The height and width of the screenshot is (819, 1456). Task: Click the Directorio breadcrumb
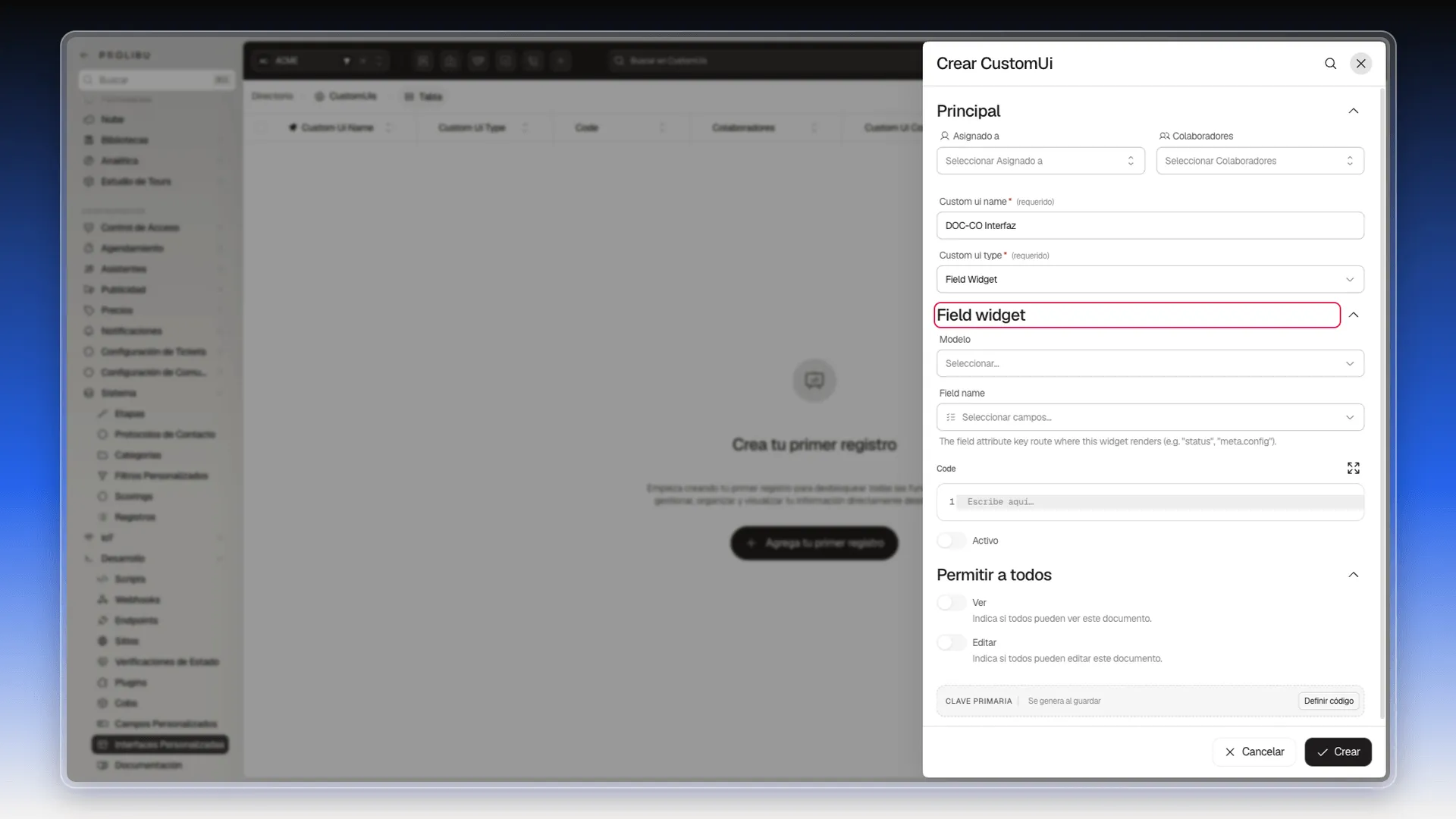pos(272,96)
